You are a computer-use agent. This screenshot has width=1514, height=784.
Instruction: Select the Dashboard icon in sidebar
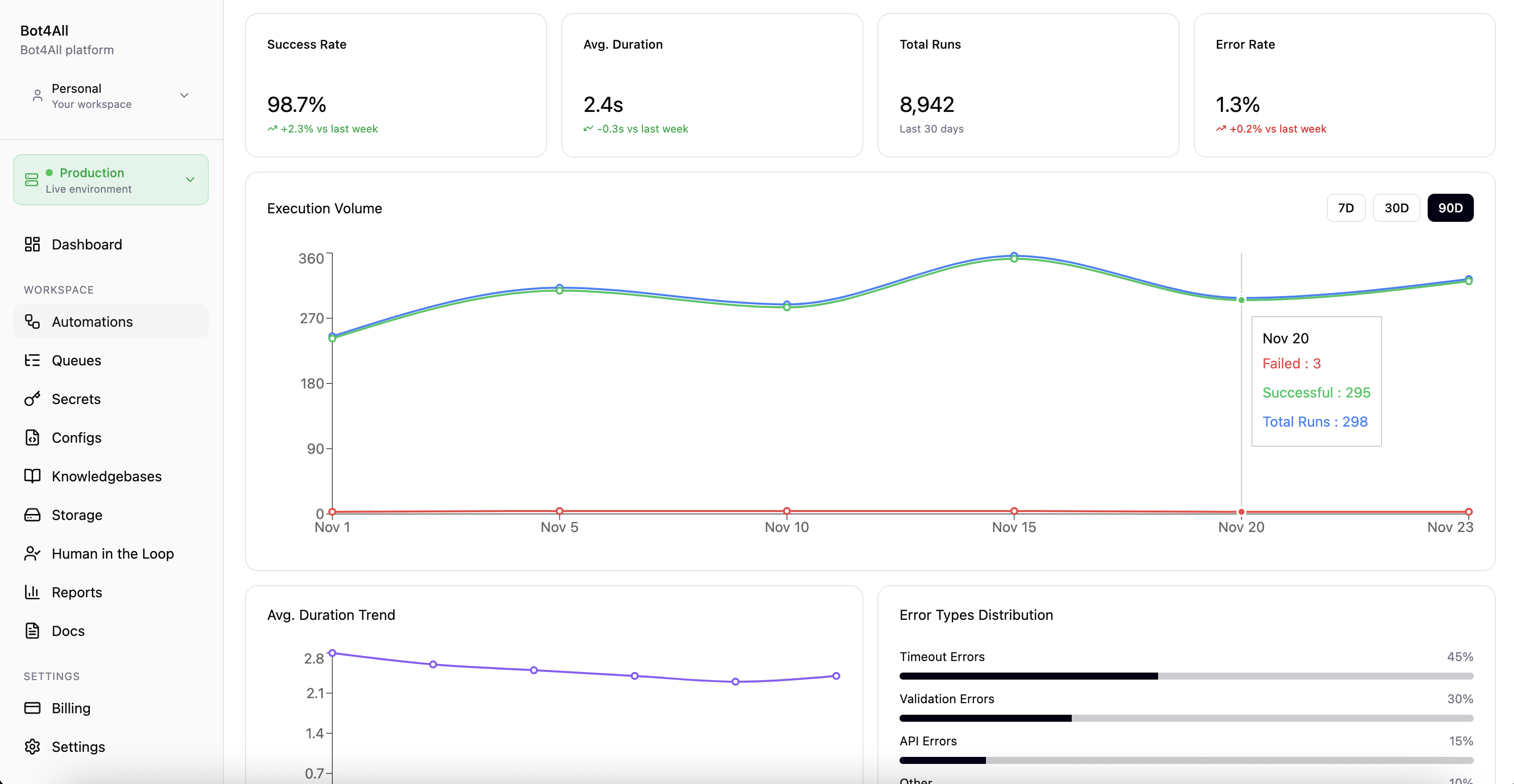[32, 244]
